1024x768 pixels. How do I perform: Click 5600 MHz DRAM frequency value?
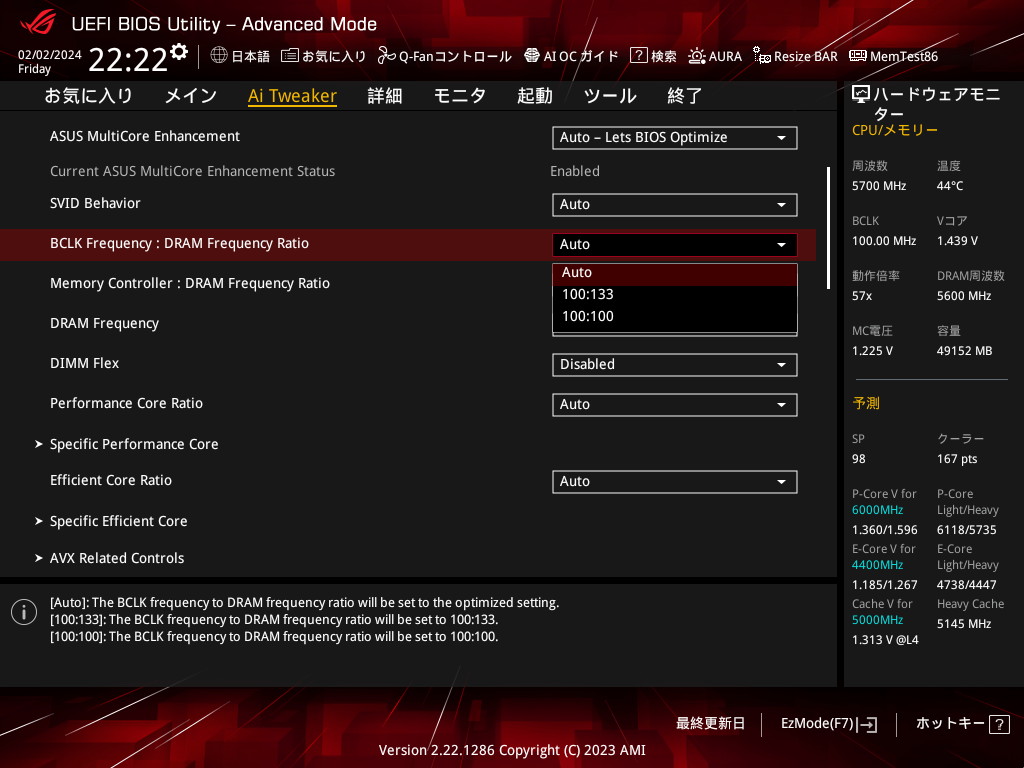[964, 296]
